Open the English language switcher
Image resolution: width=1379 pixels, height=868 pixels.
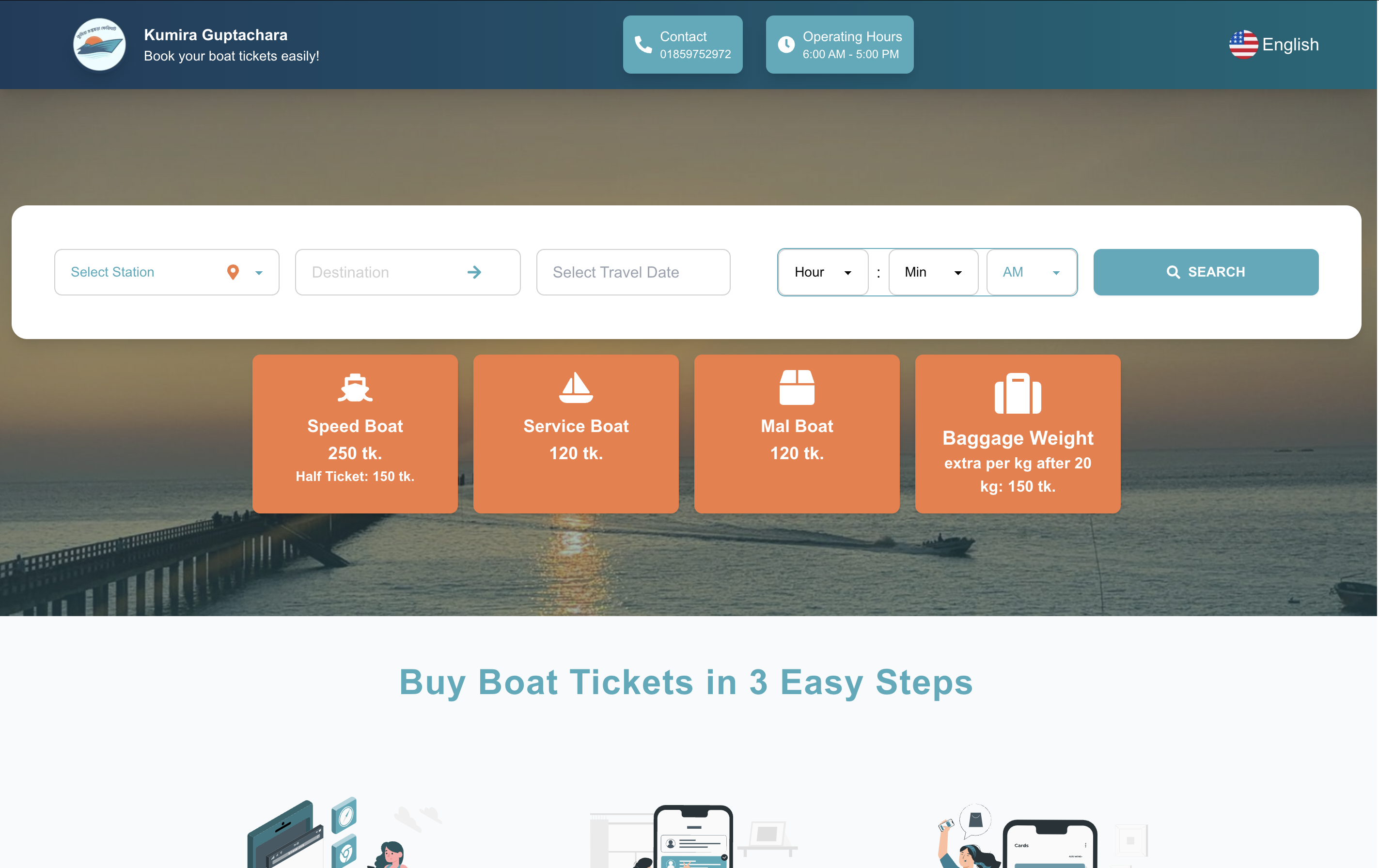[1274, 45]
